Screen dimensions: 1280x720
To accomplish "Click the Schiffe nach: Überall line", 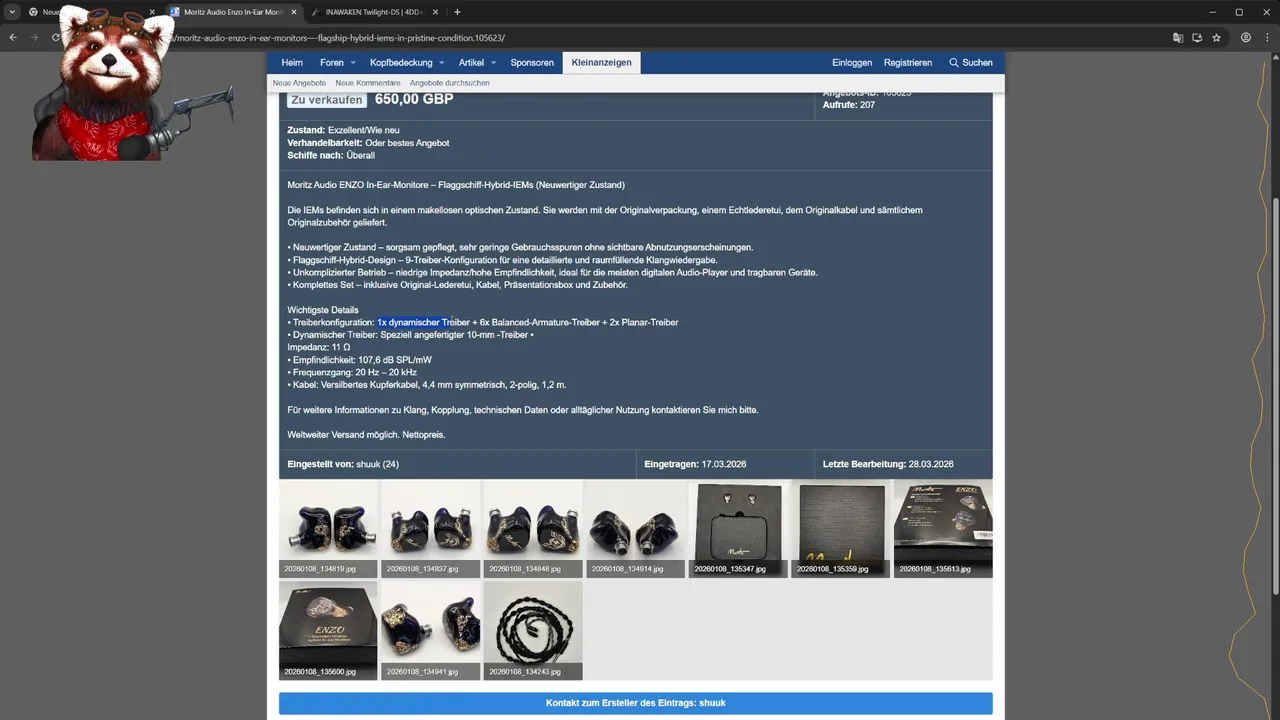I will (331, 155).
